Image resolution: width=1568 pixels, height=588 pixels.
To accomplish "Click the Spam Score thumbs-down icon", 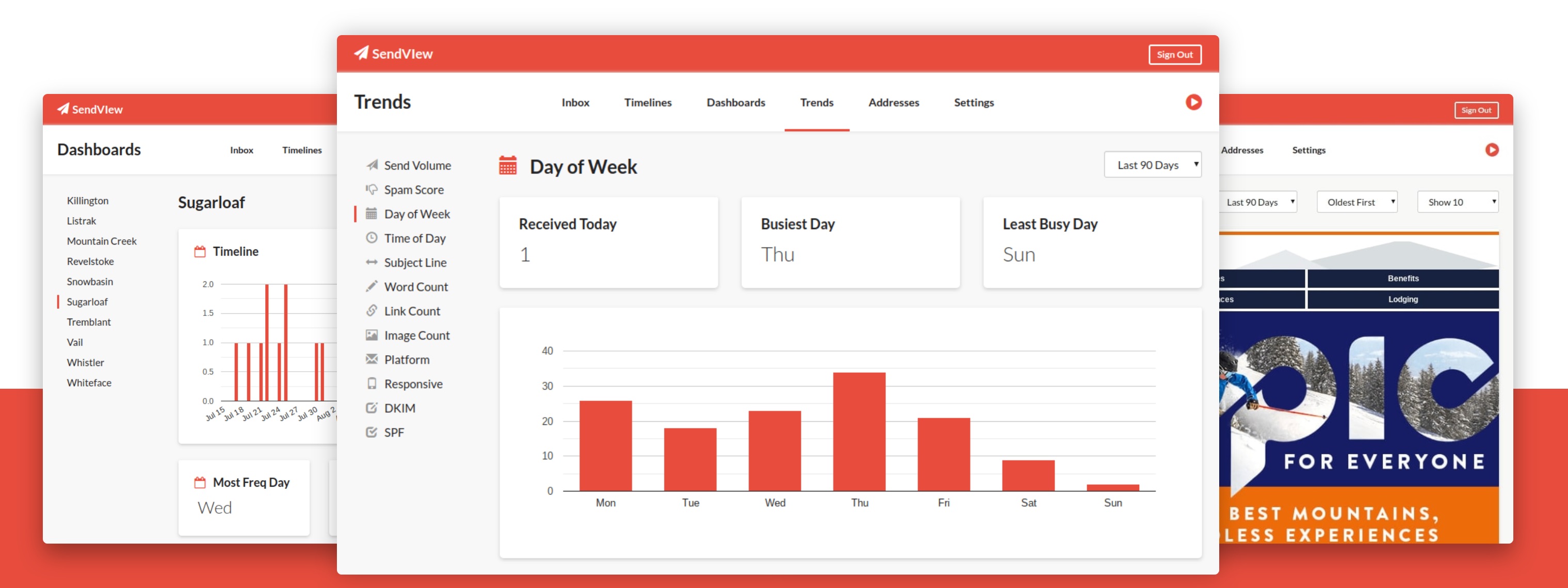I will 371,189.
